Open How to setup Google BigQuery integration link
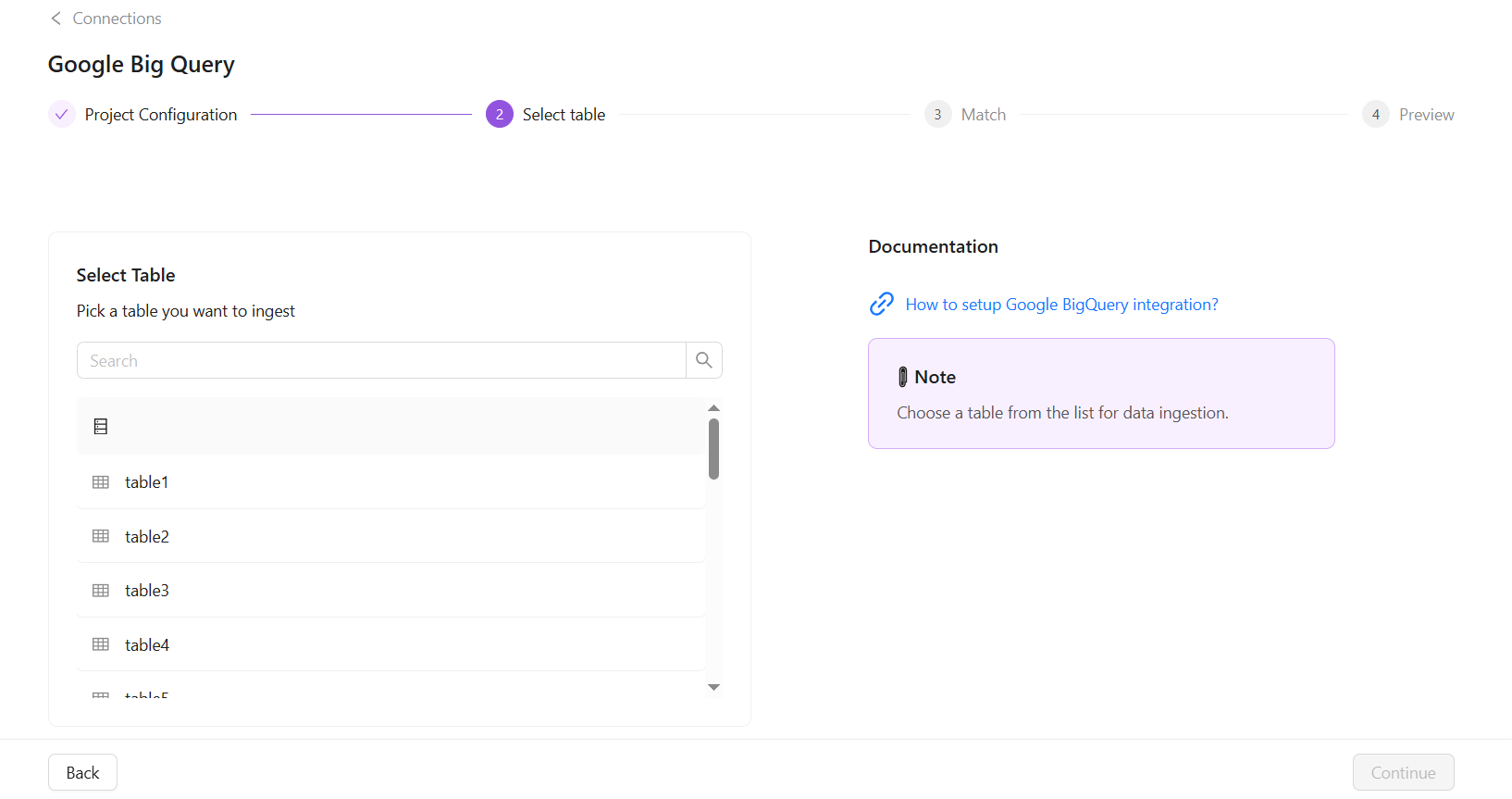This screenshot has height=799, width=1512. point(1061,305)
